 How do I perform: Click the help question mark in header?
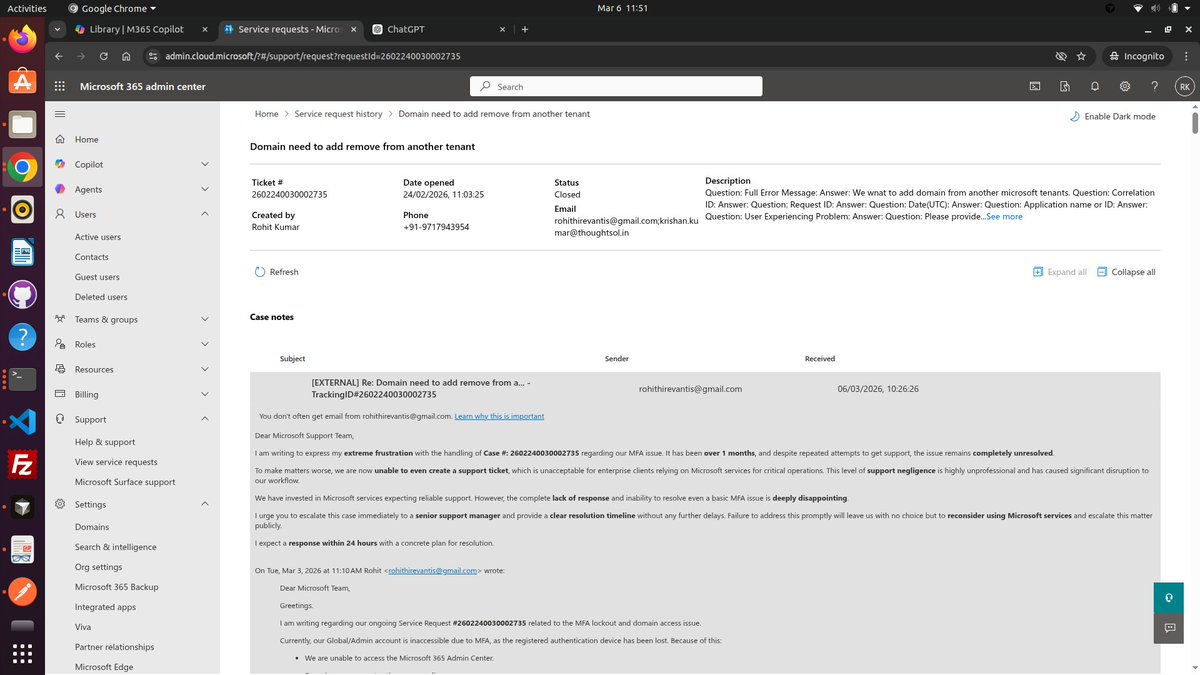click(1155, 86)
